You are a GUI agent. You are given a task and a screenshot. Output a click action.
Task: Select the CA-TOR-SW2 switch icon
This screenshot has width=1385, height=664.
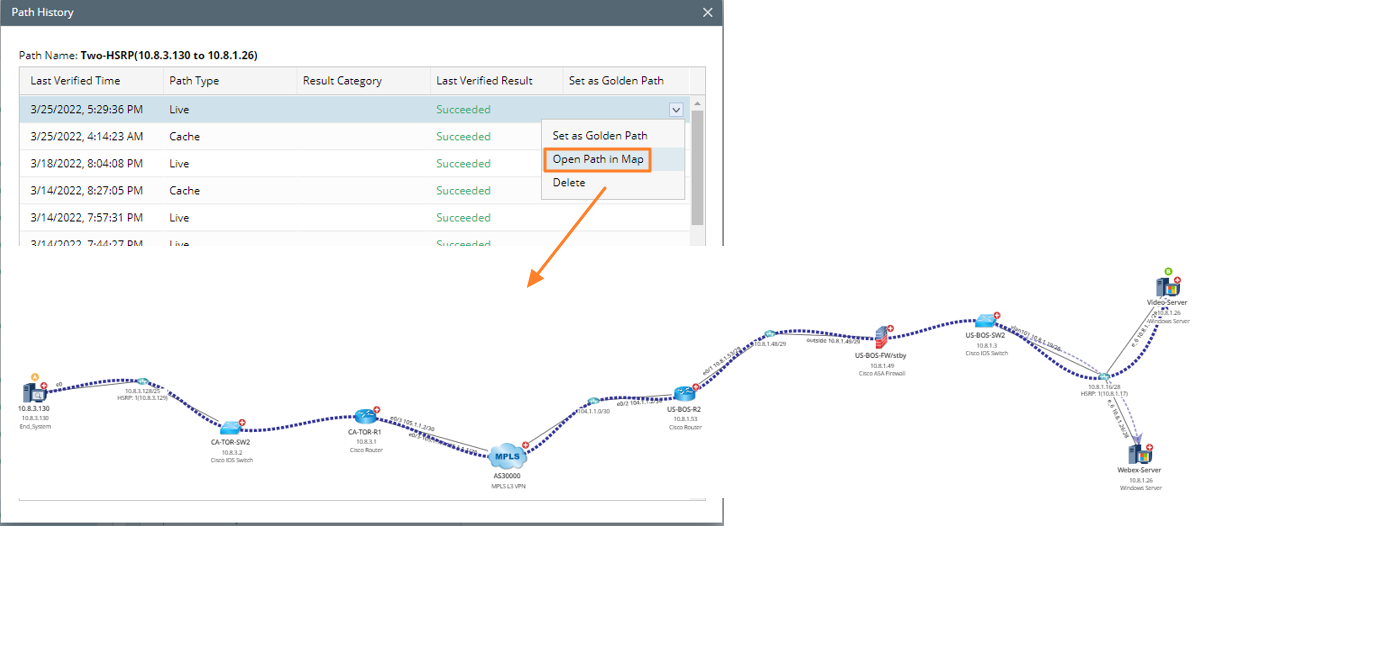(x=230, y=428)
